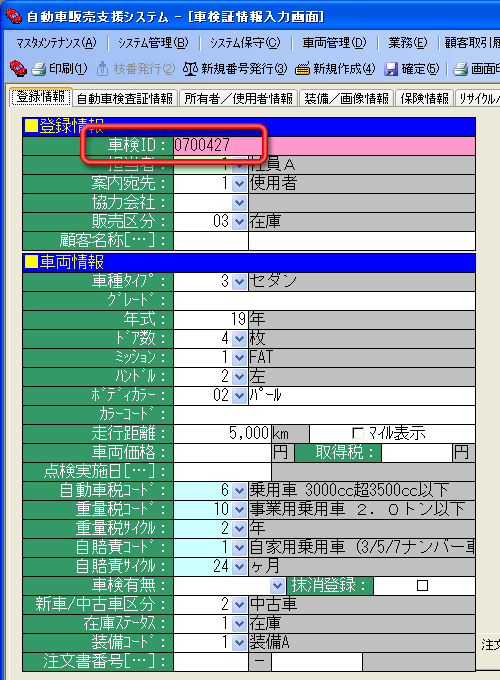Expand the 車検有無 dropdown
Image resolution: width=500 pixels, height=680 pixels.
pos(277,586)
